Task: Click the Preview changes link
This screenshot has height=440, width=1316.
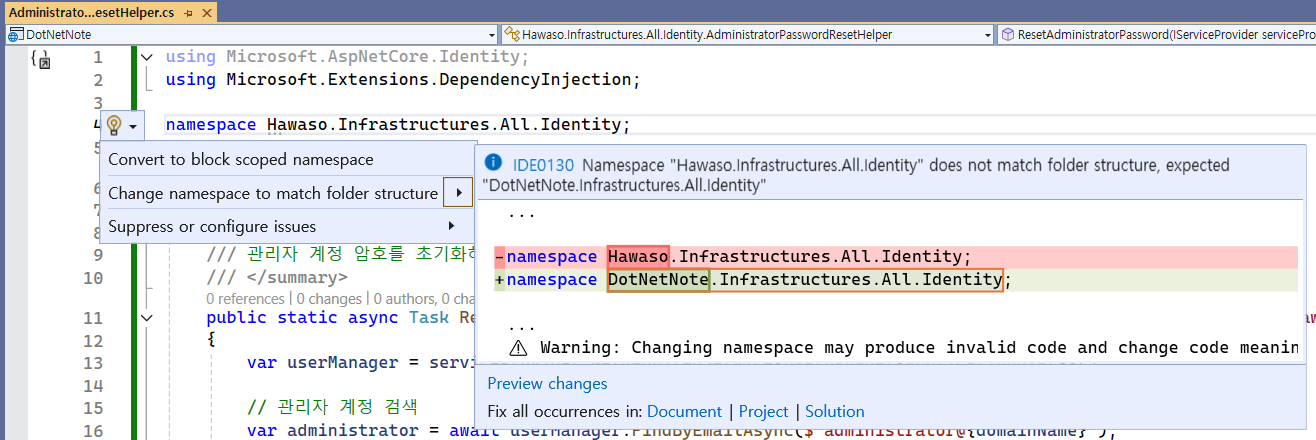Action: (547, 384)
